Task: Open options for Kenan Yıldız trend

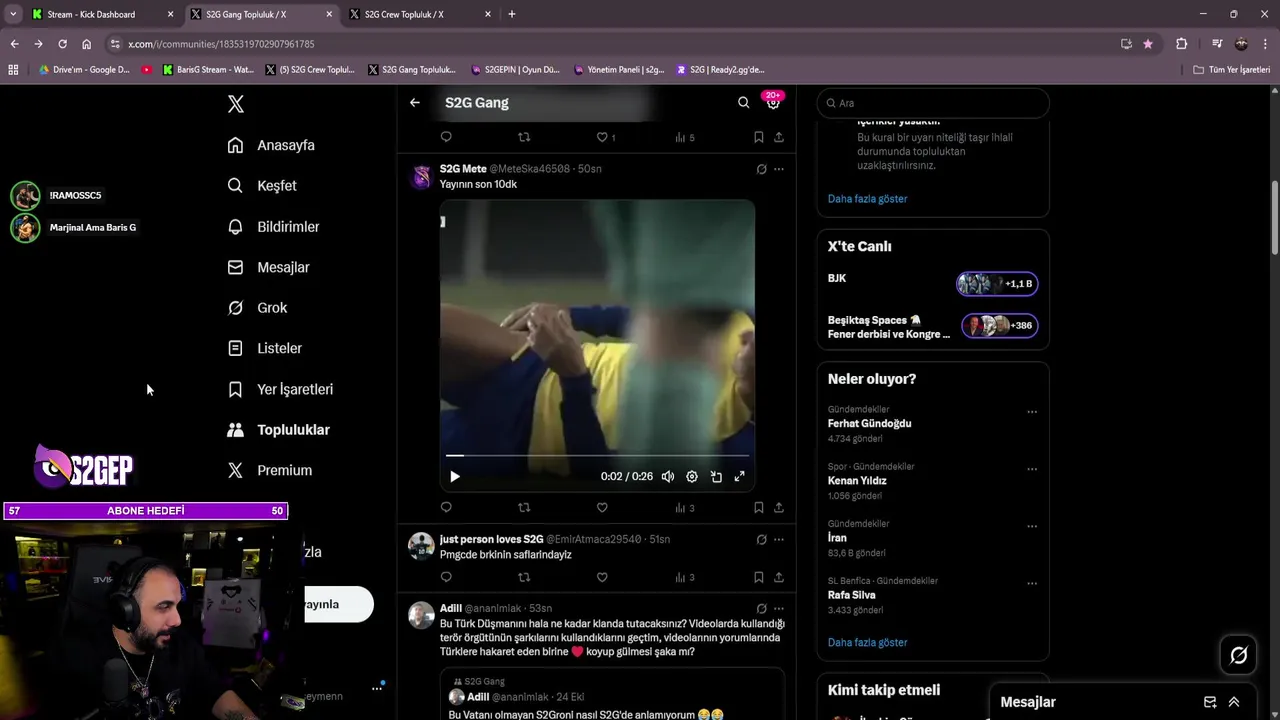Action: click(1032, 469)
